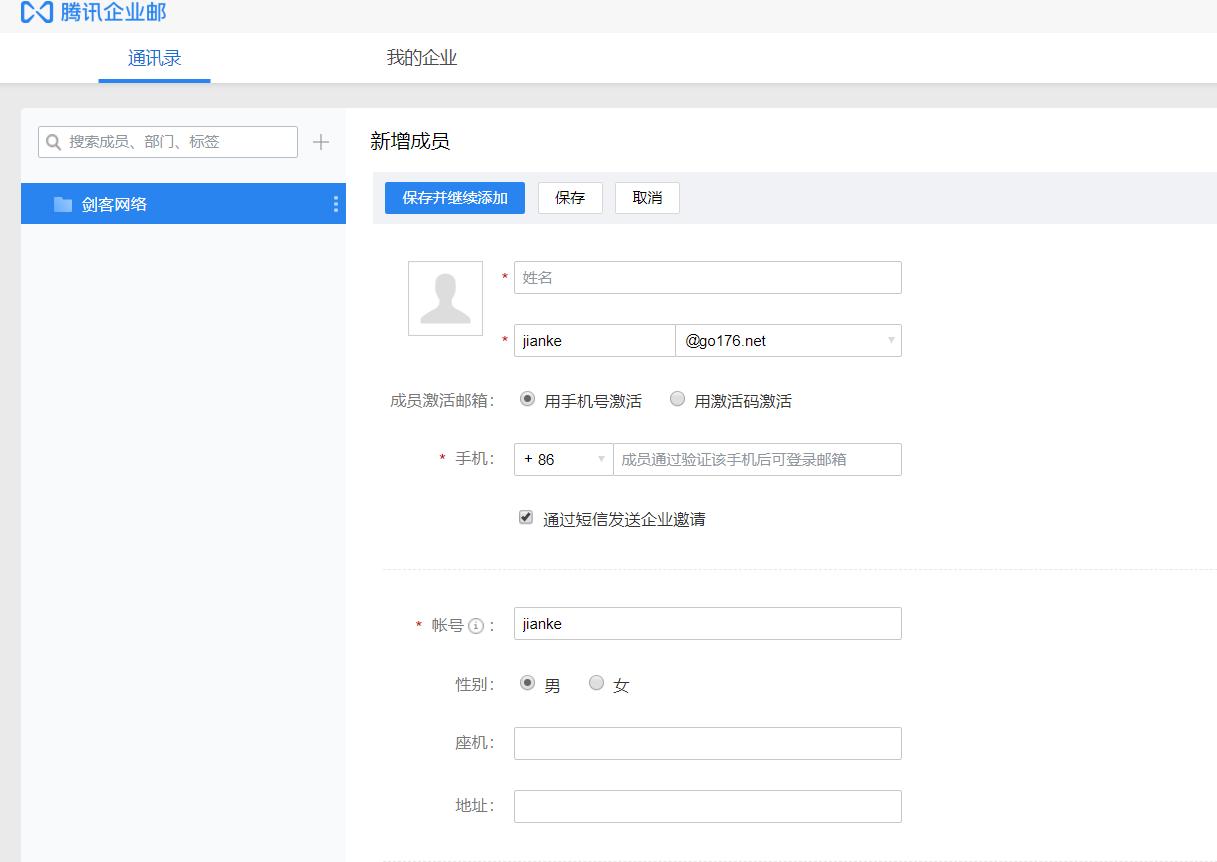Uncheck 通过短信发送企业邀请

525,516
